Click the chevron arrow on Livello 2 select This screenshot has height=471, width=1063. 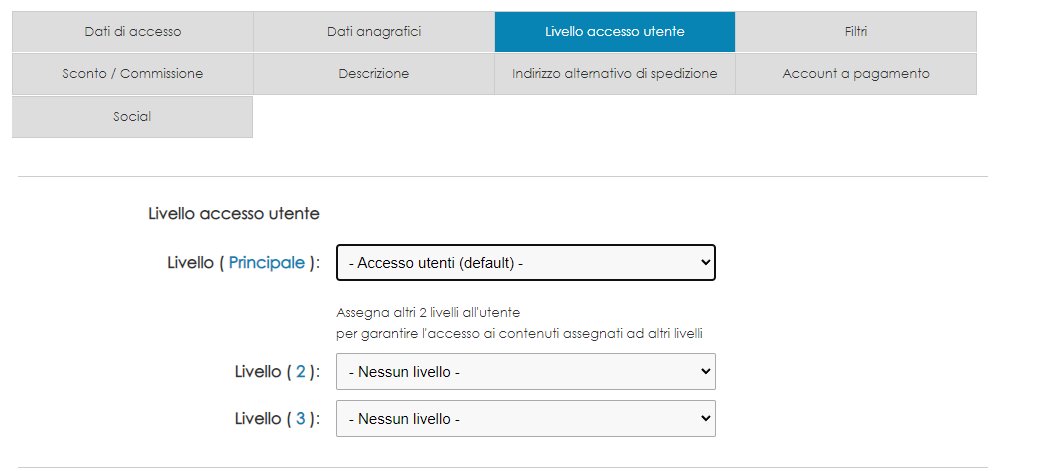pyautogui.click(x=705, y=371)
